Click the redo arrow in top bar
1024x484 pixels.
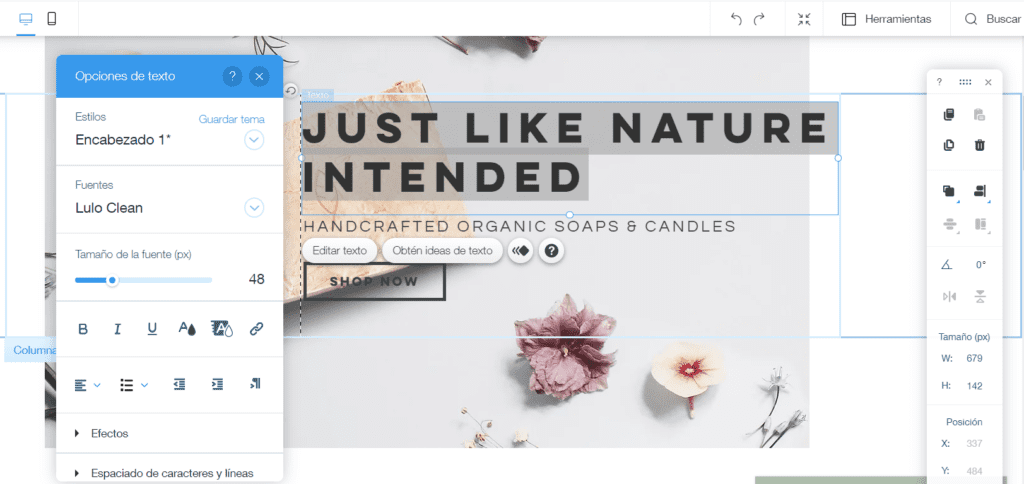pyautogui.click(x=759, y=19)
